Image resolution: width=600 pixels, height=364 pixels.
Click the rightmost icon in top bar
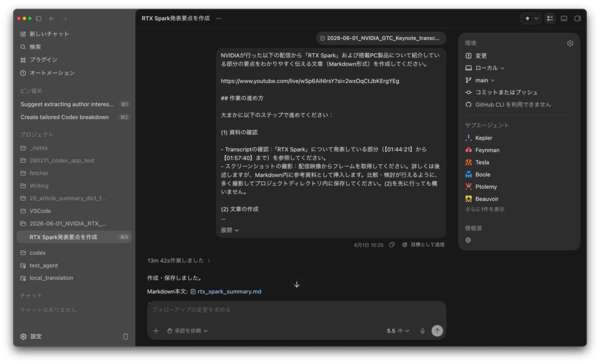pos(577,18)
